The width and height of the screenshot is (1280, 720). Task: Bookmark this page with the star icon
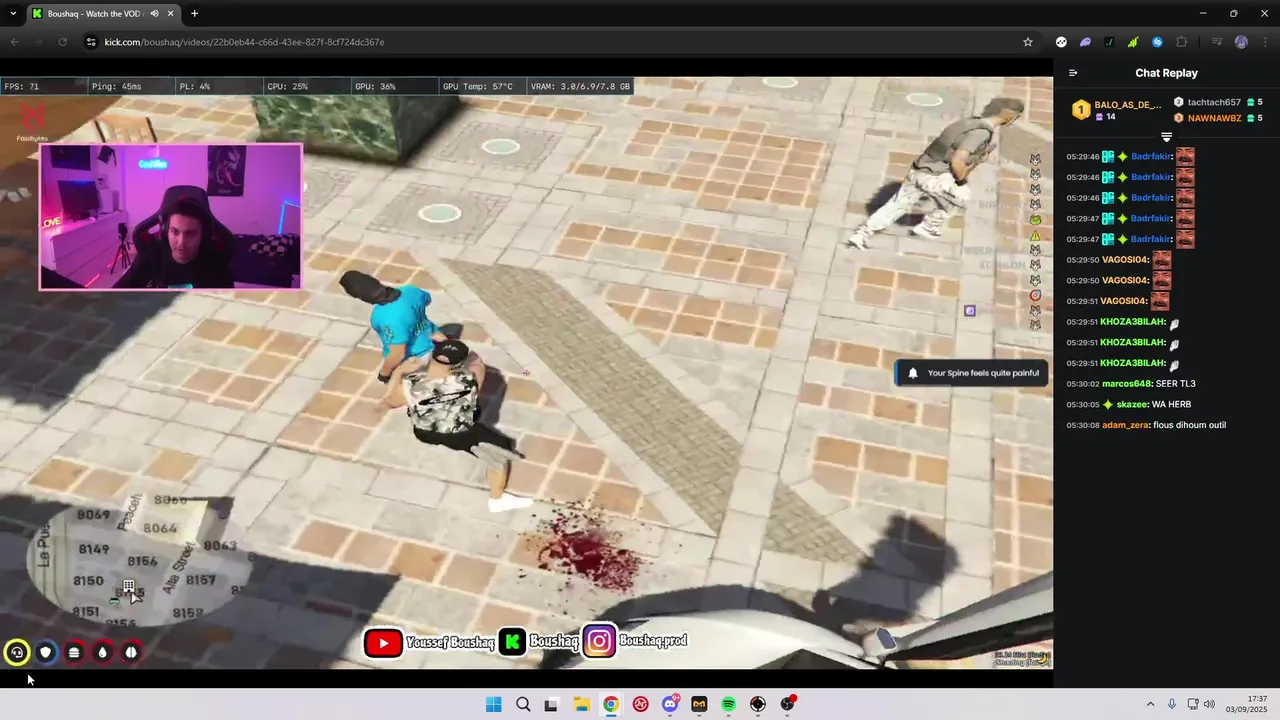point(1027,42)
